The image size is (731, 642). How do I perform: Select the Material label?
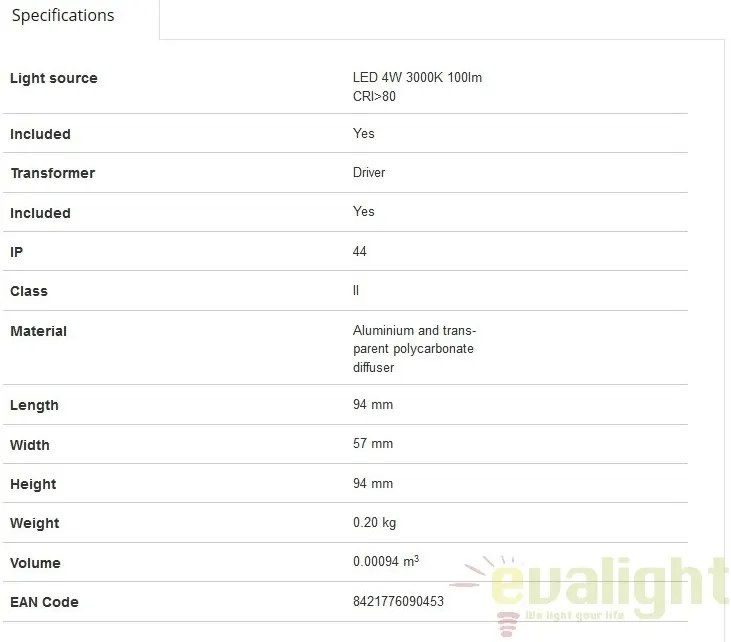coord(38,331)
